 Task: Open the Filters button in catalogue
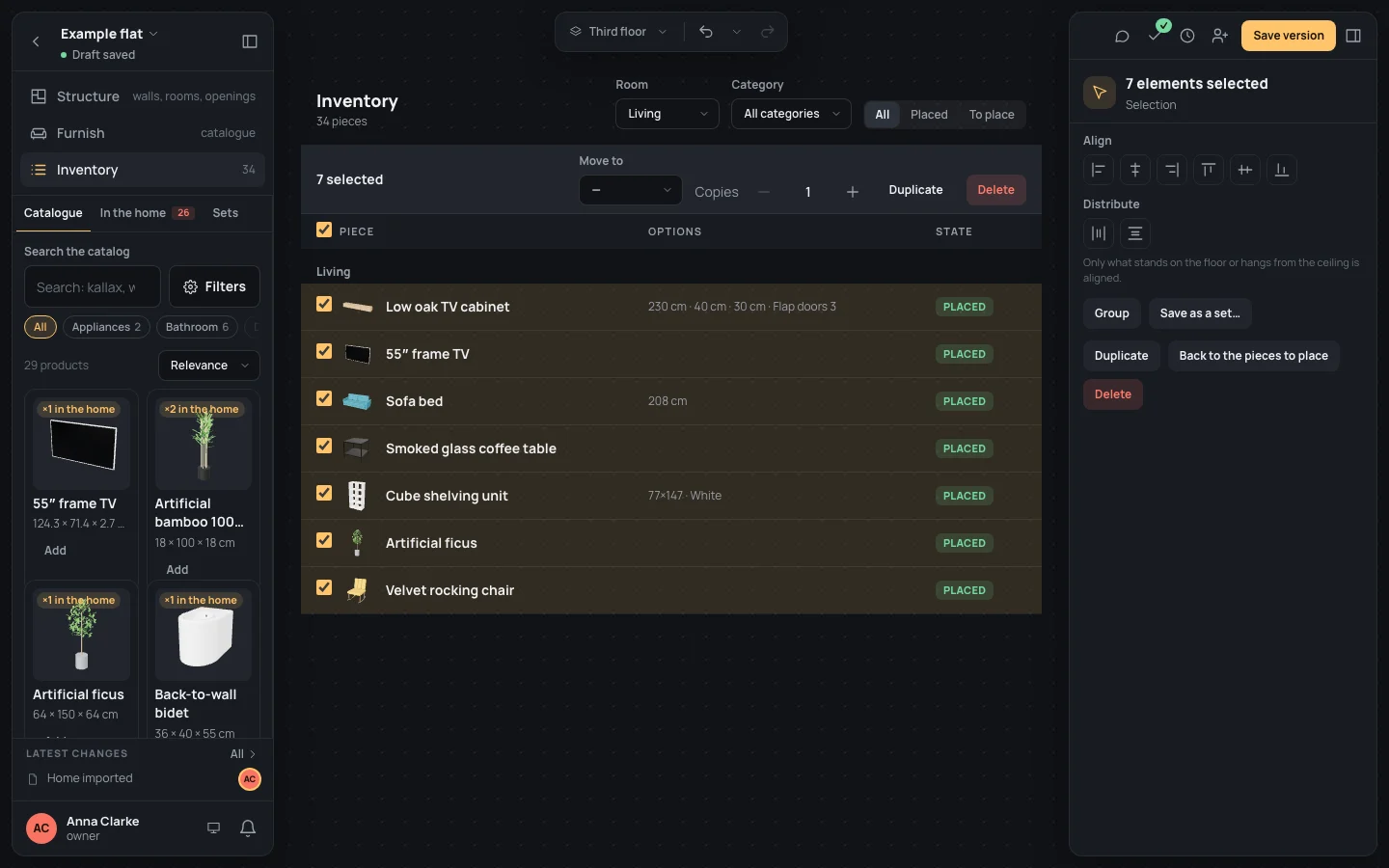click(214, 286)
